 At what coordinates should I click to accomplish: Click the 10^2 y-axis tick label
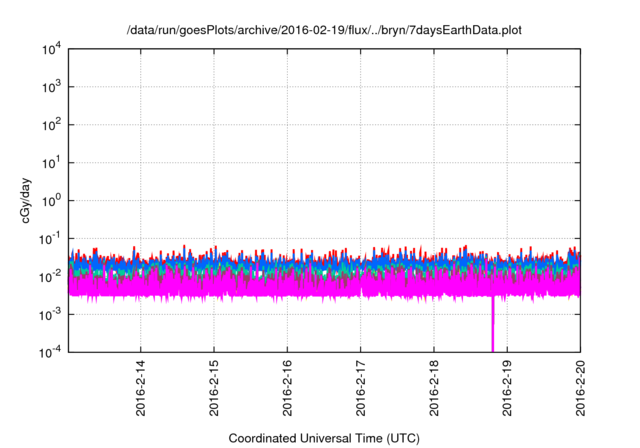coord(51,125)
